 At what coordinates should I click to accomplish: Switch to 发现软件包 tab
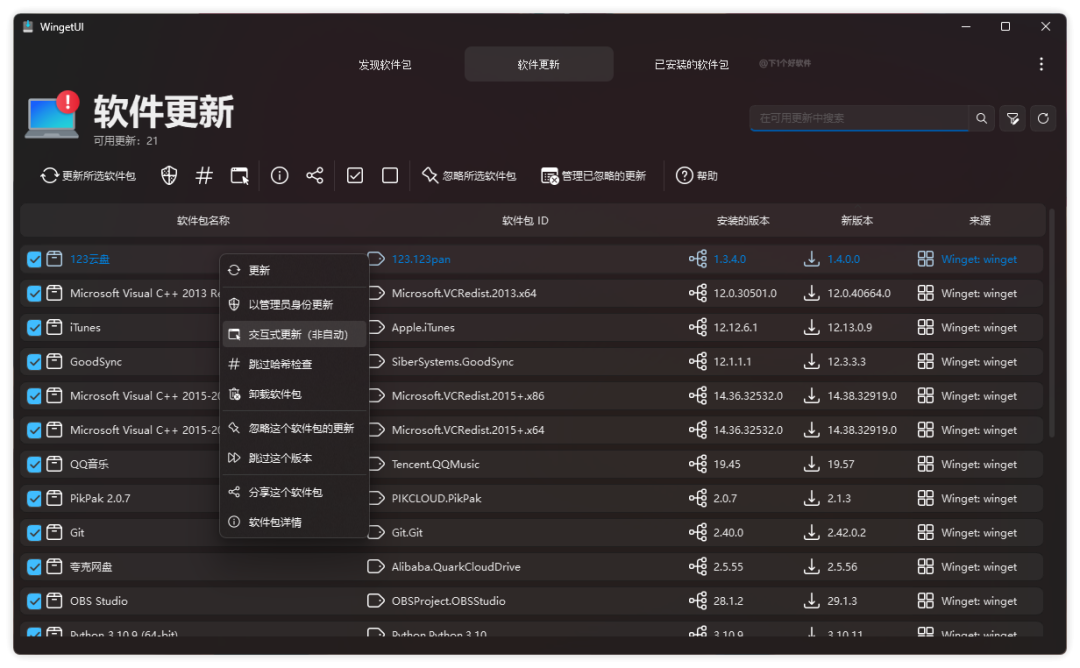tap(384, 64)
